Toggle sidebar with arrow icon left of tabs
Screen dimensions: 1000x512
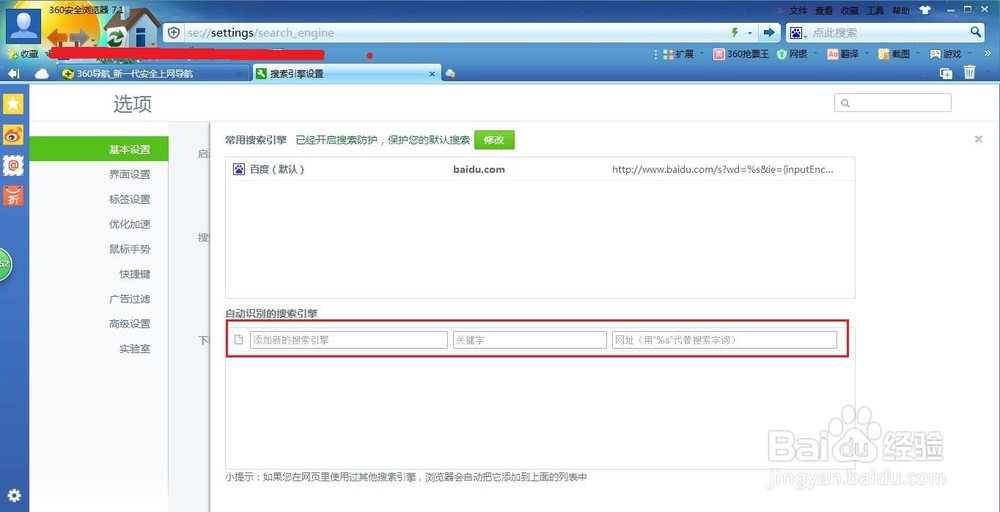coord(13,73)
